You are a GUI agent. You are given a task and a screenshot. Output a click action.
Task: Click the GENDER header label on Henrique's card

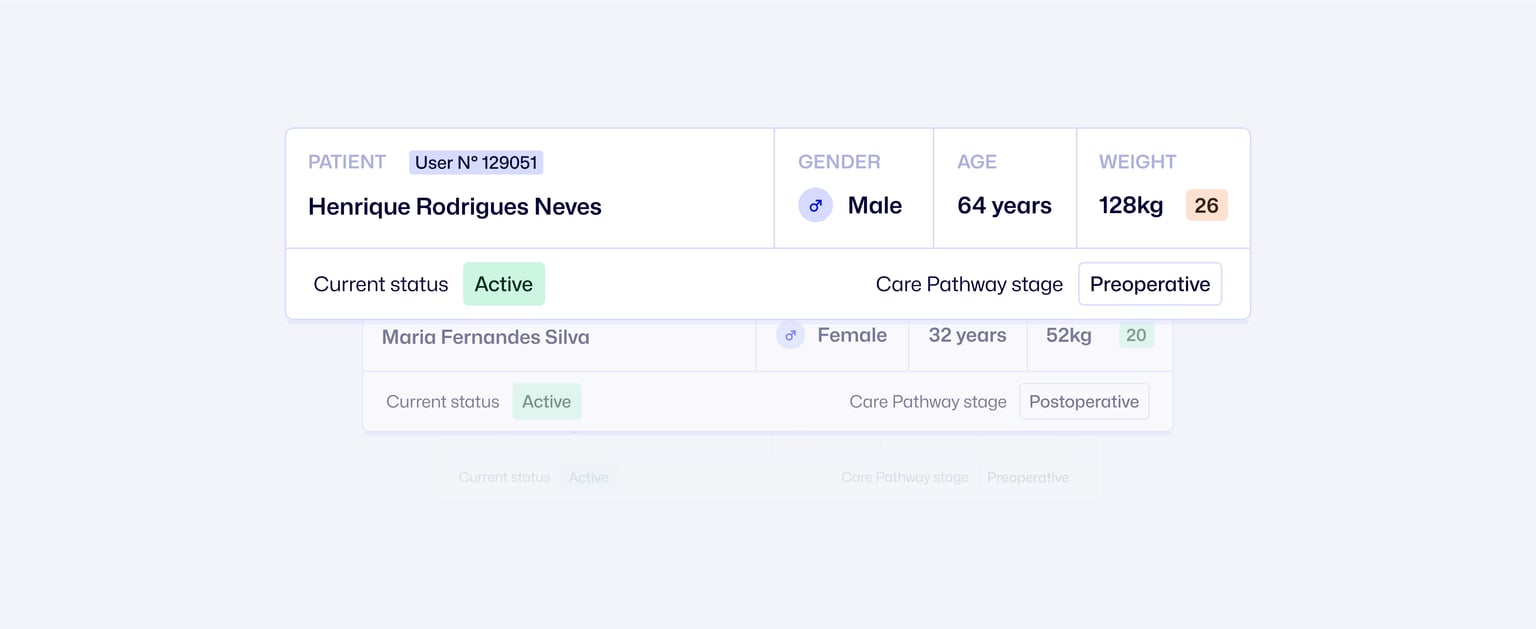tap(839, 161)
